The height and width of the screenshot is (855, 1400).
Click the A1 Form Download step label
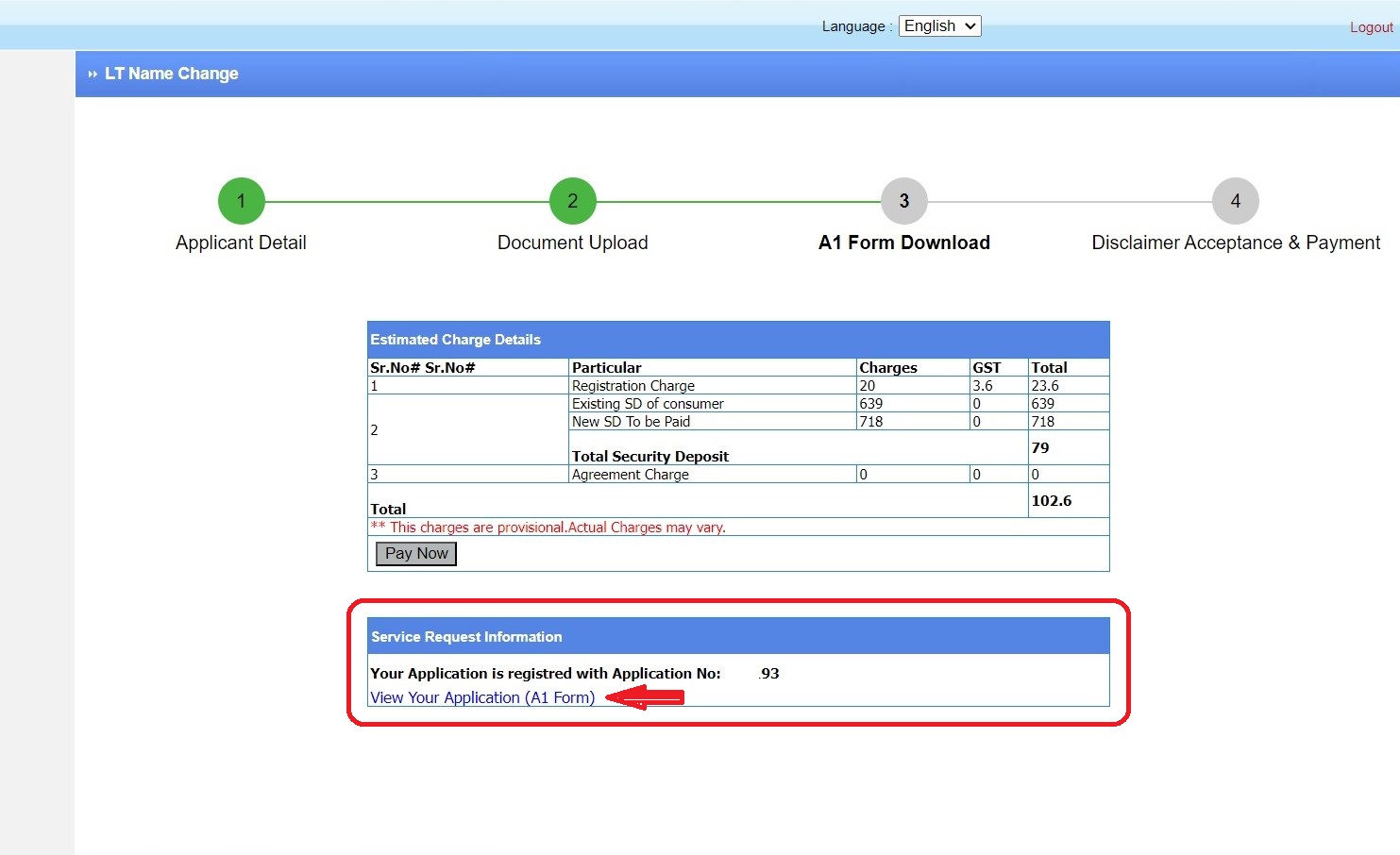(x=904, y=243)
